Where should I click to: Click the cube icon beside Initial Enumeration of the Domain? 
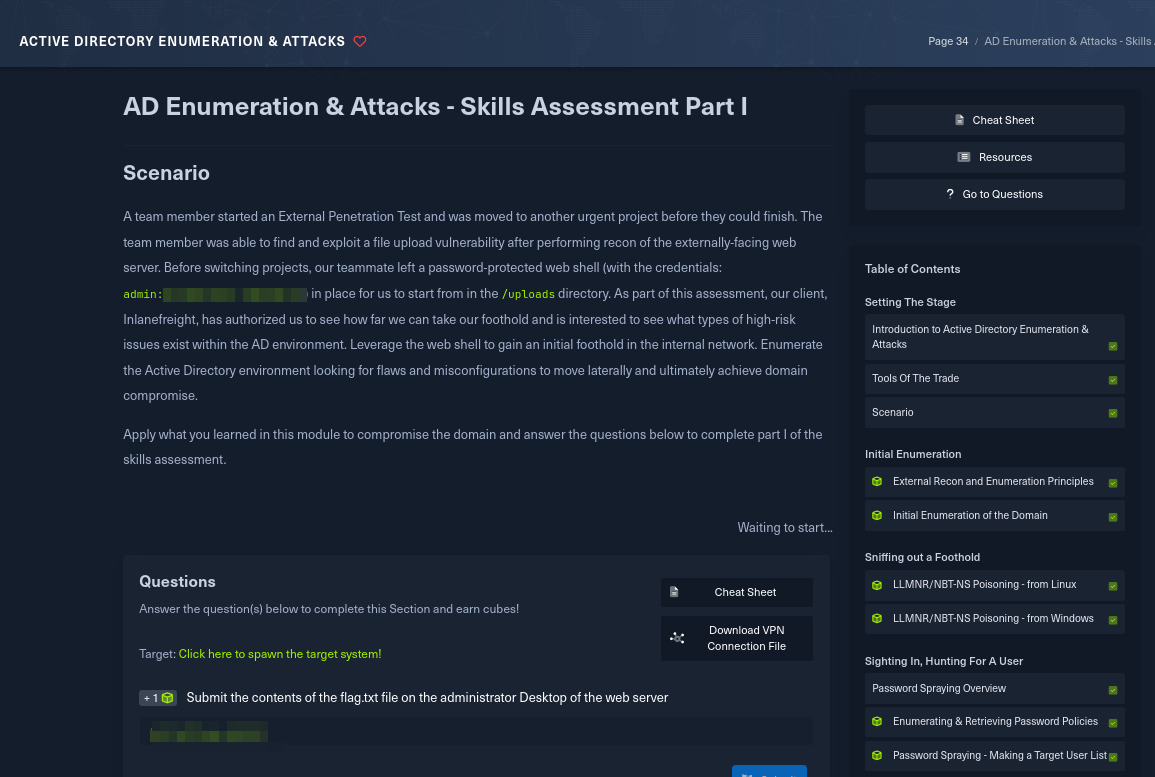[877, 516]
